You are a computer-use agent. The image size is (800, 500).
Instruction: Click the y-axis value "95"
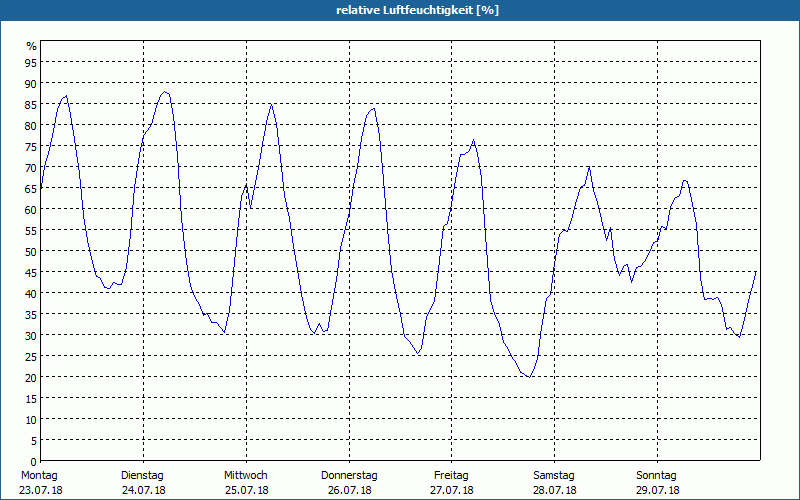(31, 62)
